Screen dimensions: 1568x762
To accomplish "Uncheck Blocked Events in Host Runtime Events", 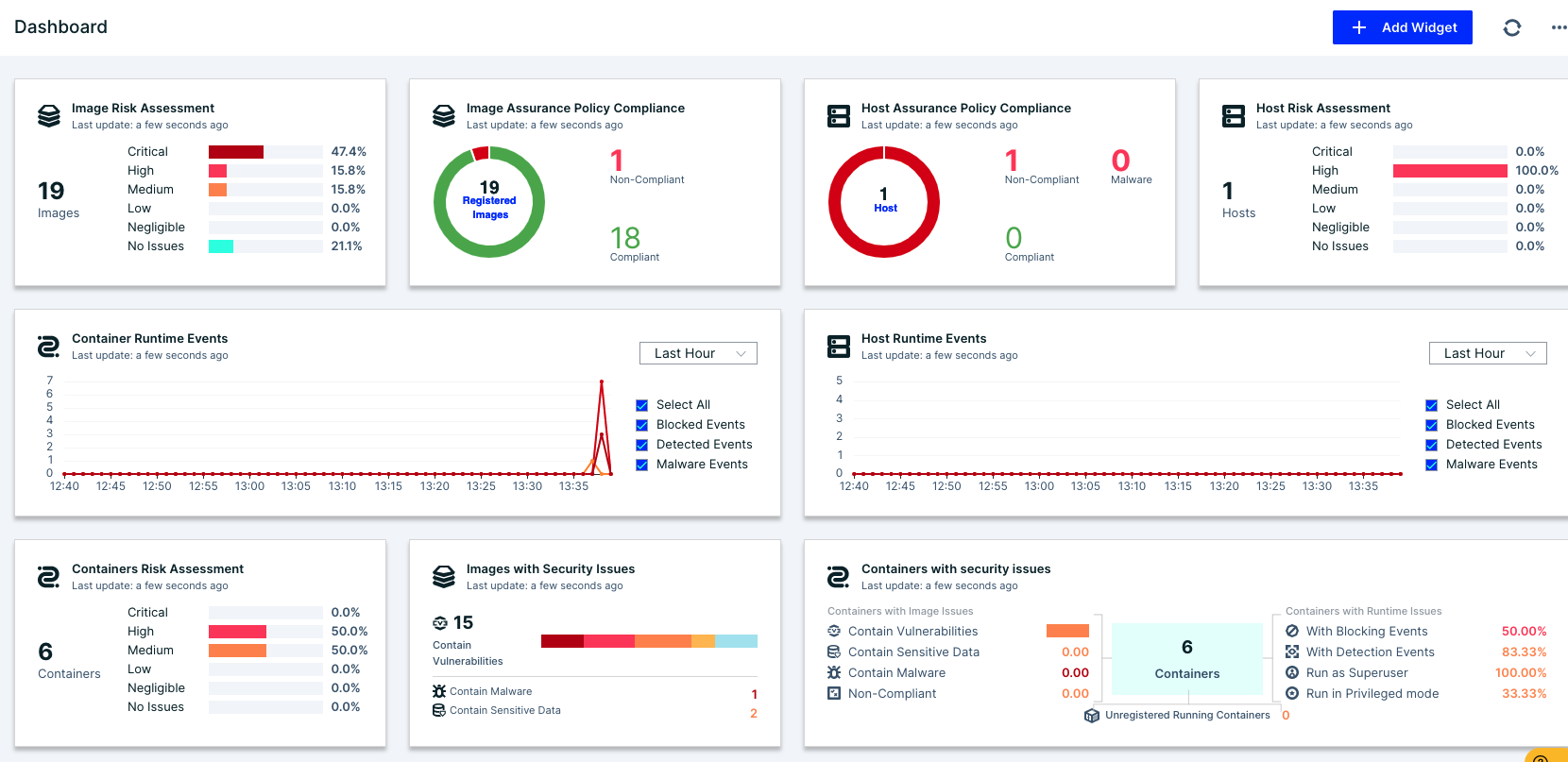I will pos(1432,425).
